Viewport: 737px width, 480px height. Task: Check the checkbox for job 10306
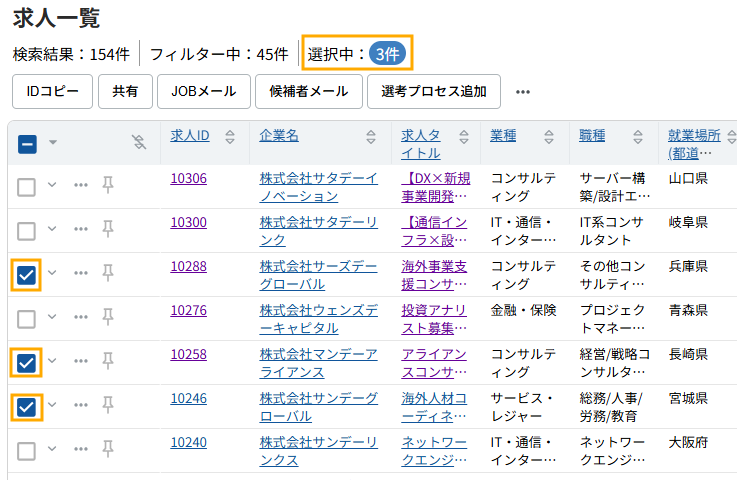27,186
